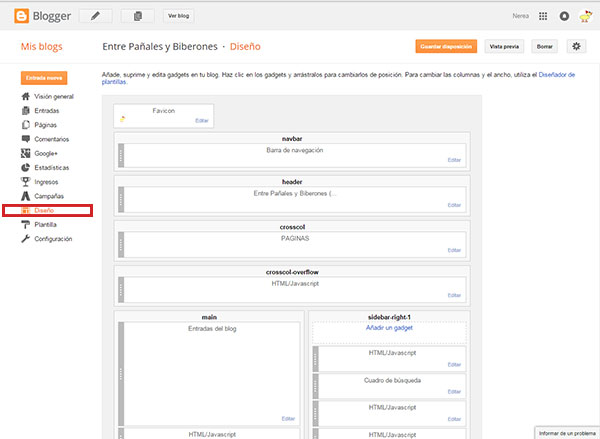Click the Entrada nueva button
Viewport: 600px width, 439px height.
pos(44,78)
